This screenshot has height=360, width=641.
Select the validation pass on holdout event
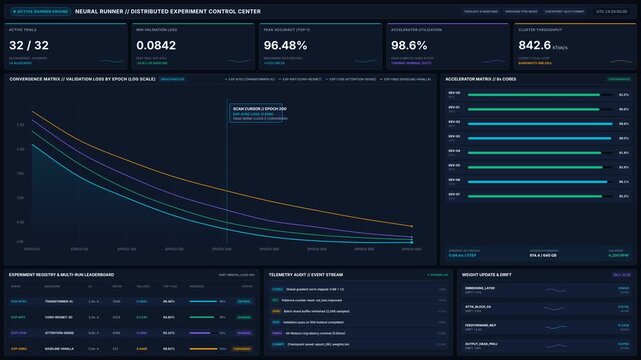359,322
